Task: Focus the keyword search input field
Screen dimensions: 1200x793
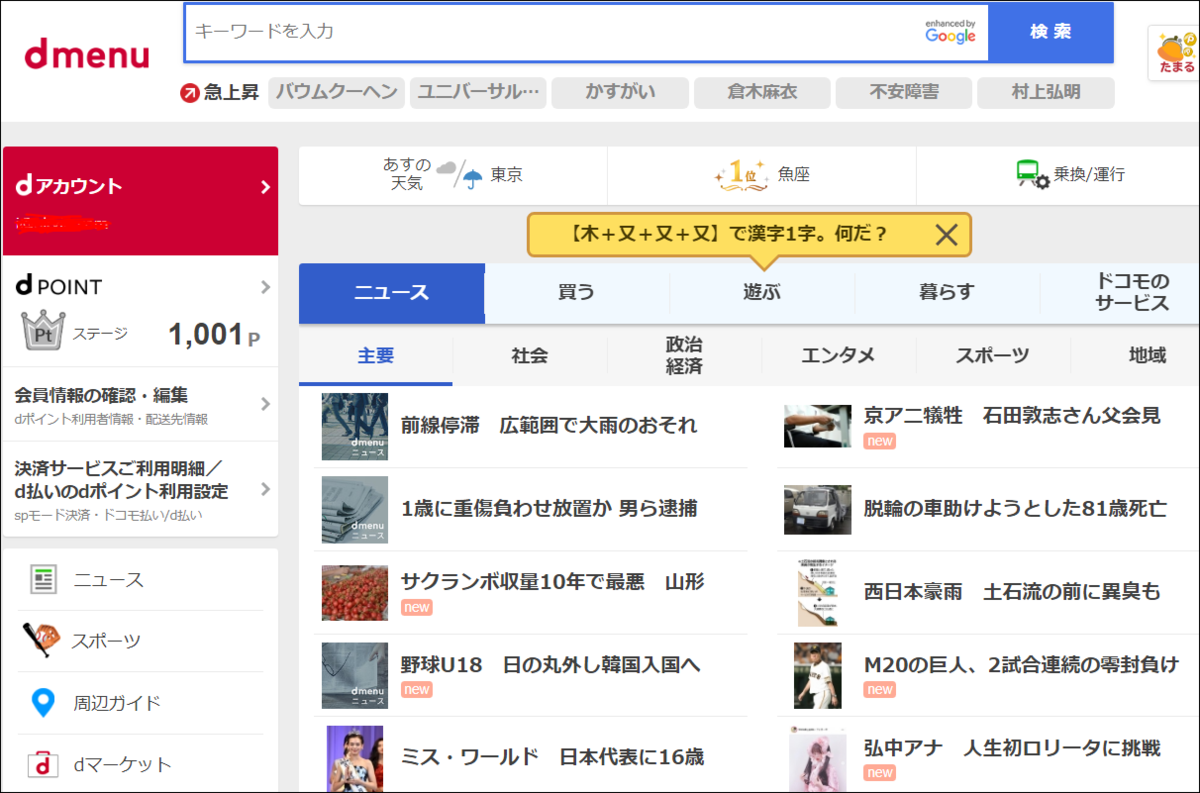Action: [586, 32]
